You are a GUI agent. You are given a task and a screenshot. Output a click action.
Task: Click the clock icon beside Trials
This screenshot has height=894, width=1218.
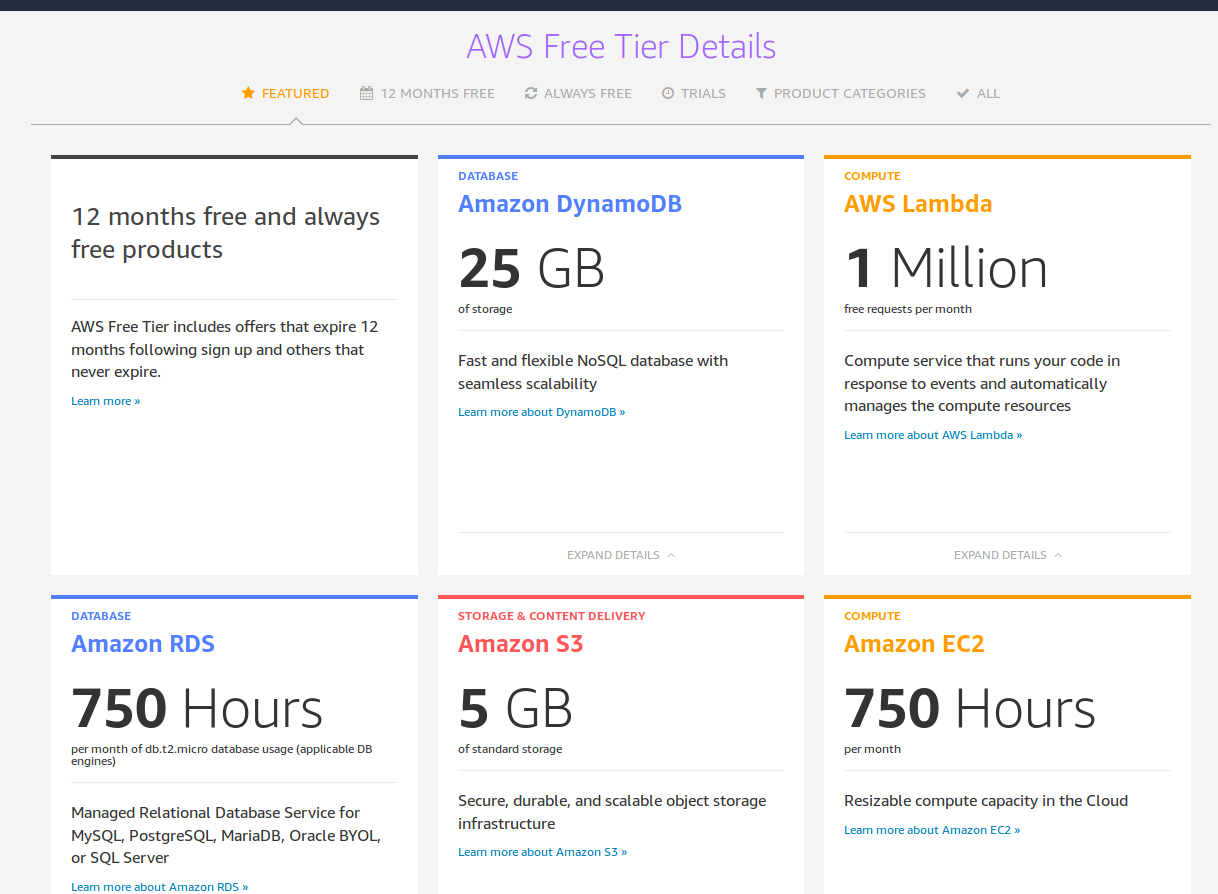pyautogui.click(x=668, y=93)
